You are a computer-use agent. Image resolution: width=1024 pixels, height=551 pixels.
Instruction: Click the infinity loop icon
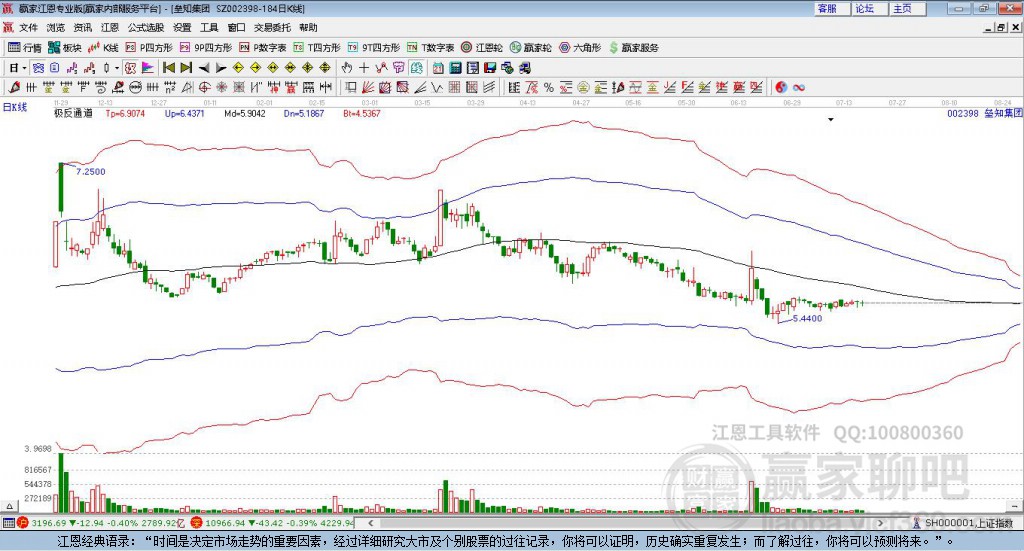pos(798,87)
